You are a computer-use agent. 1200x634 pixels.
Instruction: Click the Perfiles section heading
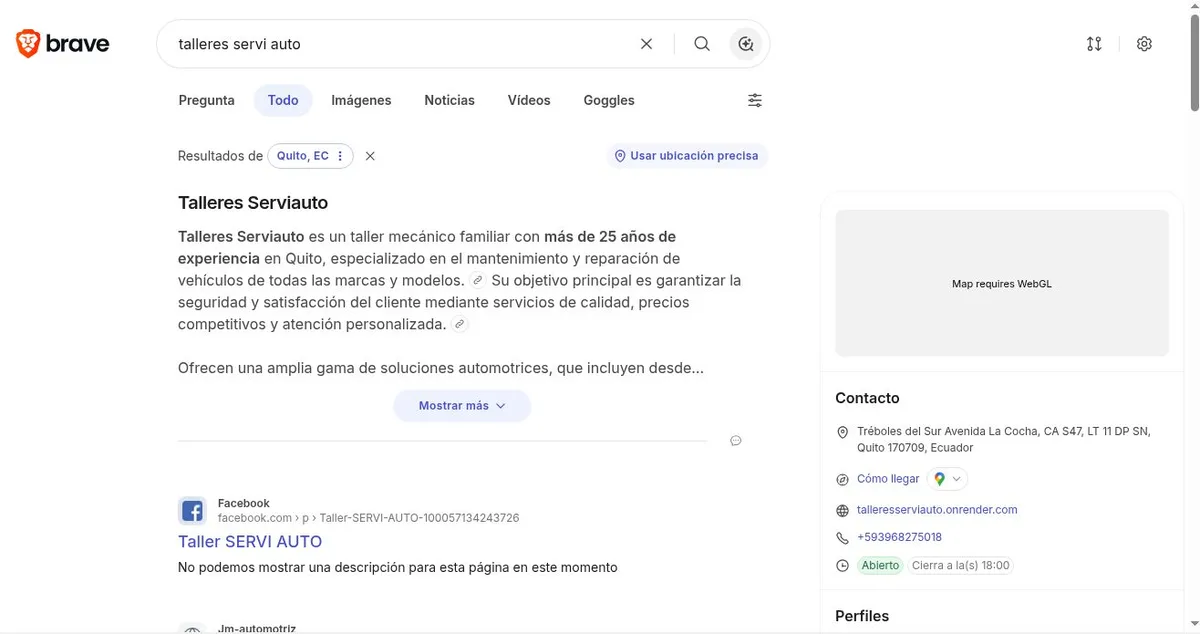pos(862,616)
